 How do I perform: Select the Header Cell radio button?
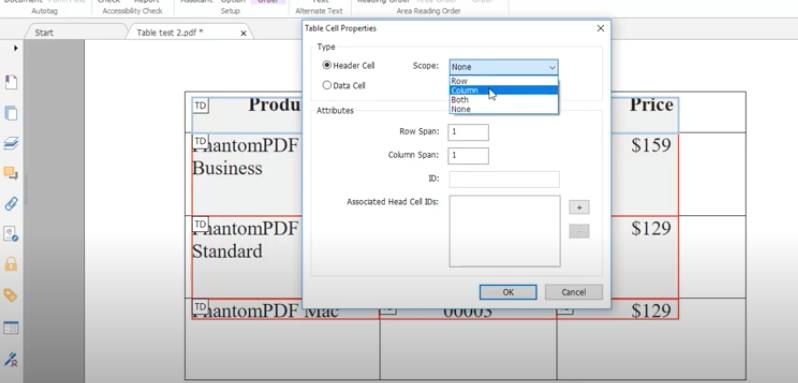[x=327, y=66]
